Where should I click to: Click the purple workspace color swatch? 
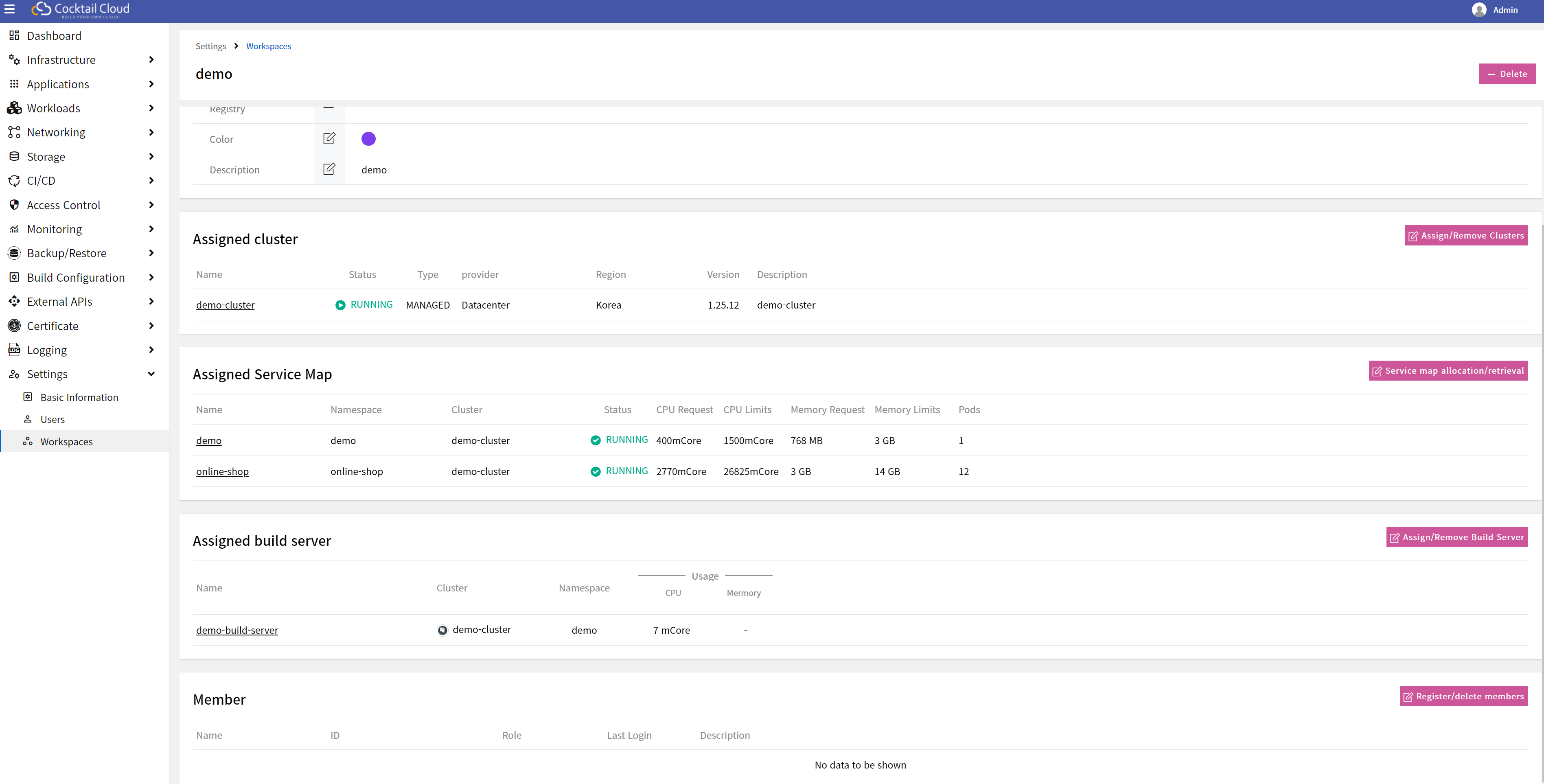[x=369, y=139]
